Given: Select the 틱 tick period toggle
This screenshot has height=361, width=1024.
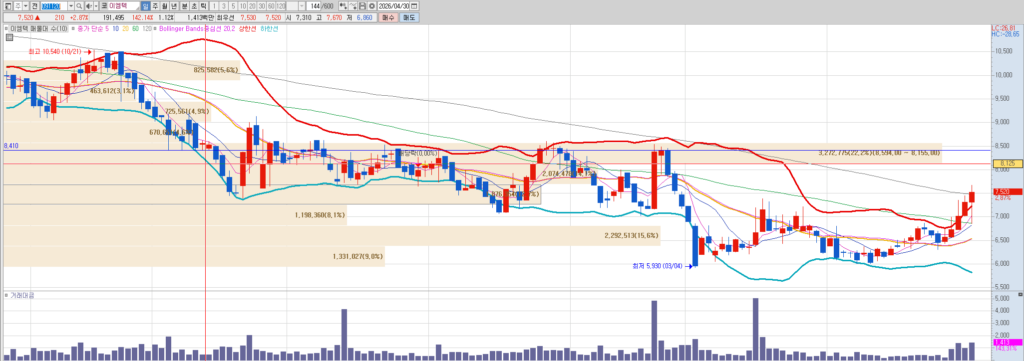Looking at the screenshot, I should (203, 6).
